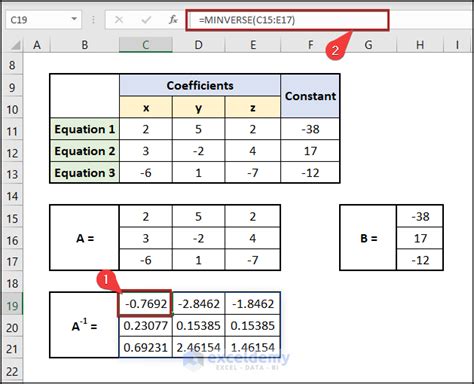Select the Equation 1 label cell
This screenshot has height=384, width=474.
click(x=85, y=129)
